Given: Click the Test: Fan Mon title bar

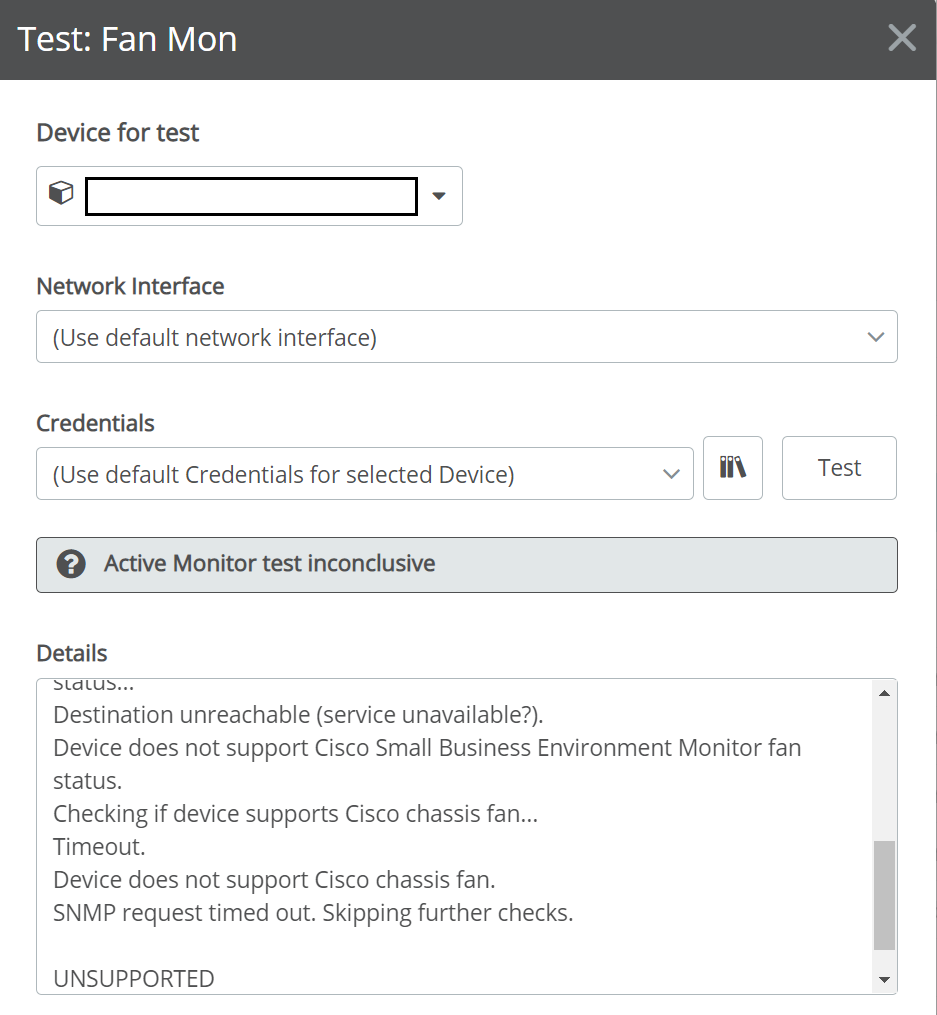Looking at the screenshot, I should (128, 38).
